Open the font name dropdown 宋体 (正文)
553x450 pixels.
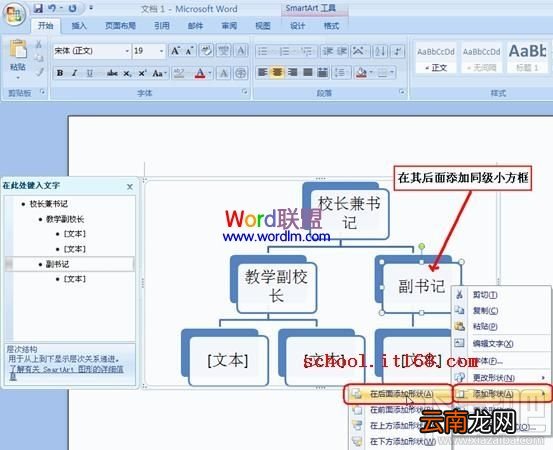(x=127, y=51)
